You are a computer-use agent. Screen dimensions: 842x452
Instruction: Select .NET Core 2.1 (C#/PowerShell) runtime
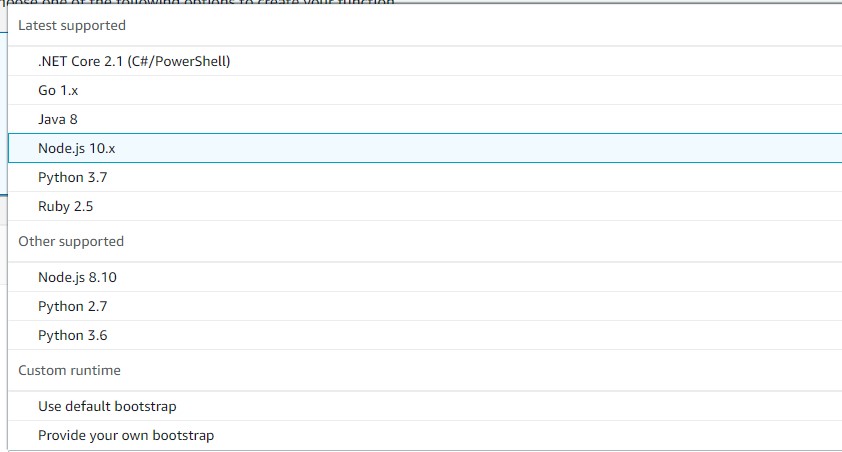tap(134, 61)
